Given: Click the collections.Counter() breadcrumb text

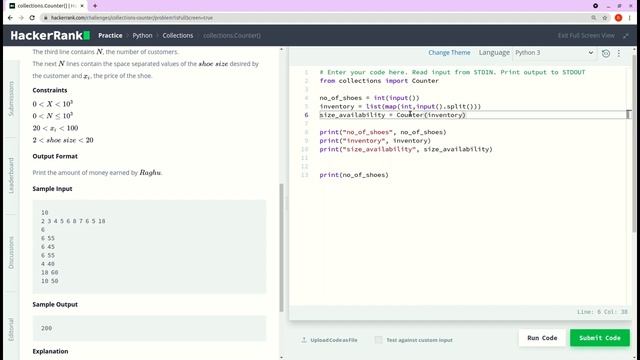Looking at the screenshot, I should coord(232,36).
